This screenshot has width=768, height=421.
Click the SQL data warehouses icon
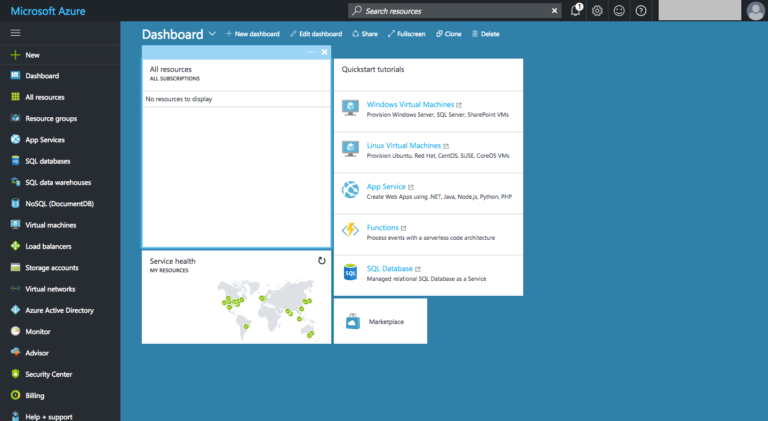[16, 182]
